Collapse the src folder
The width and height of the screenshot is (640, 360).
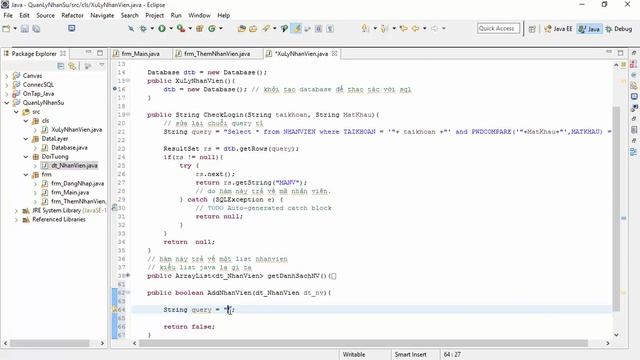[x=16, y=112]
